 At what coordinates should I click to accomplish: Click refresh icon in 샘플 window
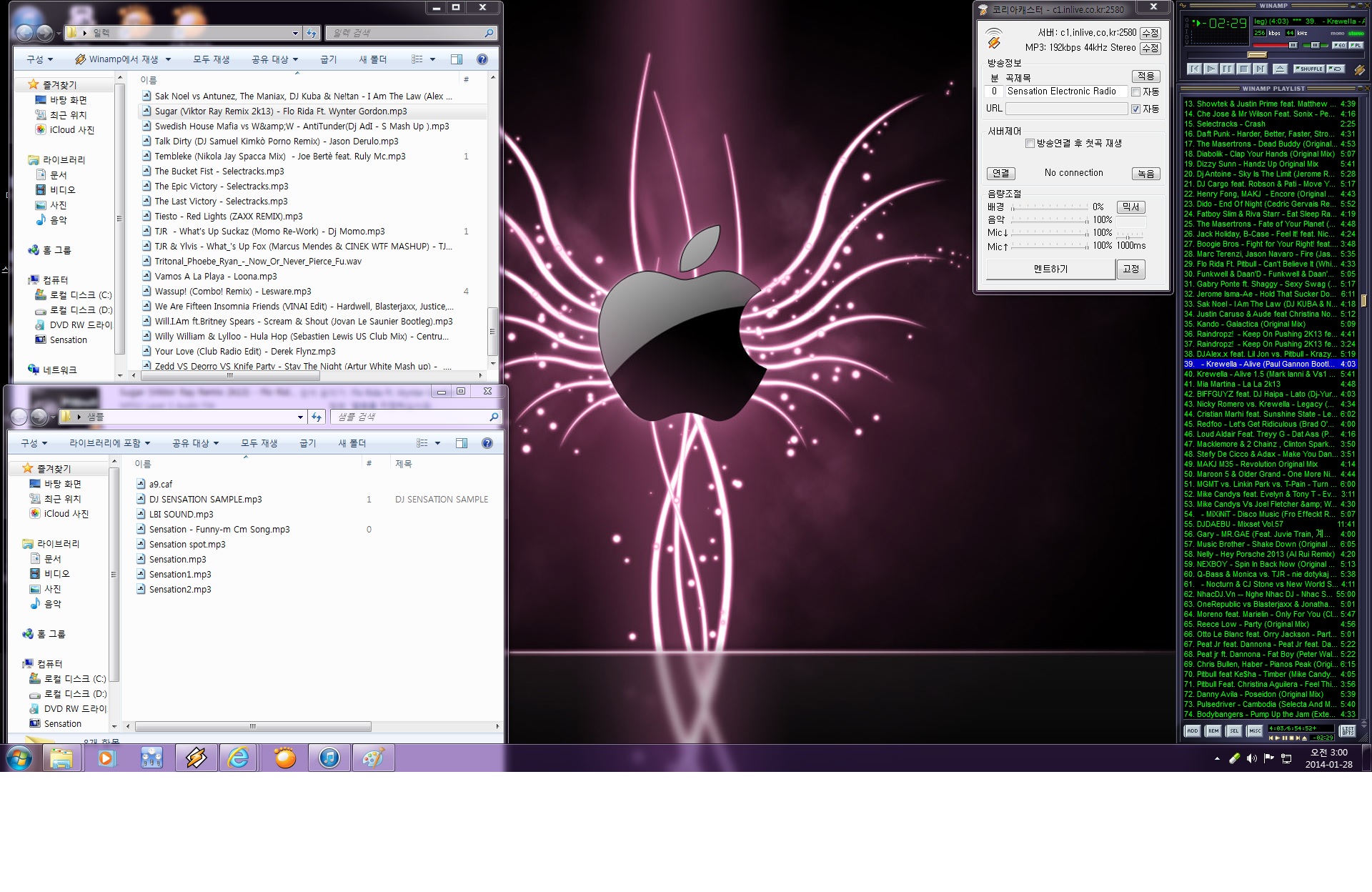click(317, 417)
